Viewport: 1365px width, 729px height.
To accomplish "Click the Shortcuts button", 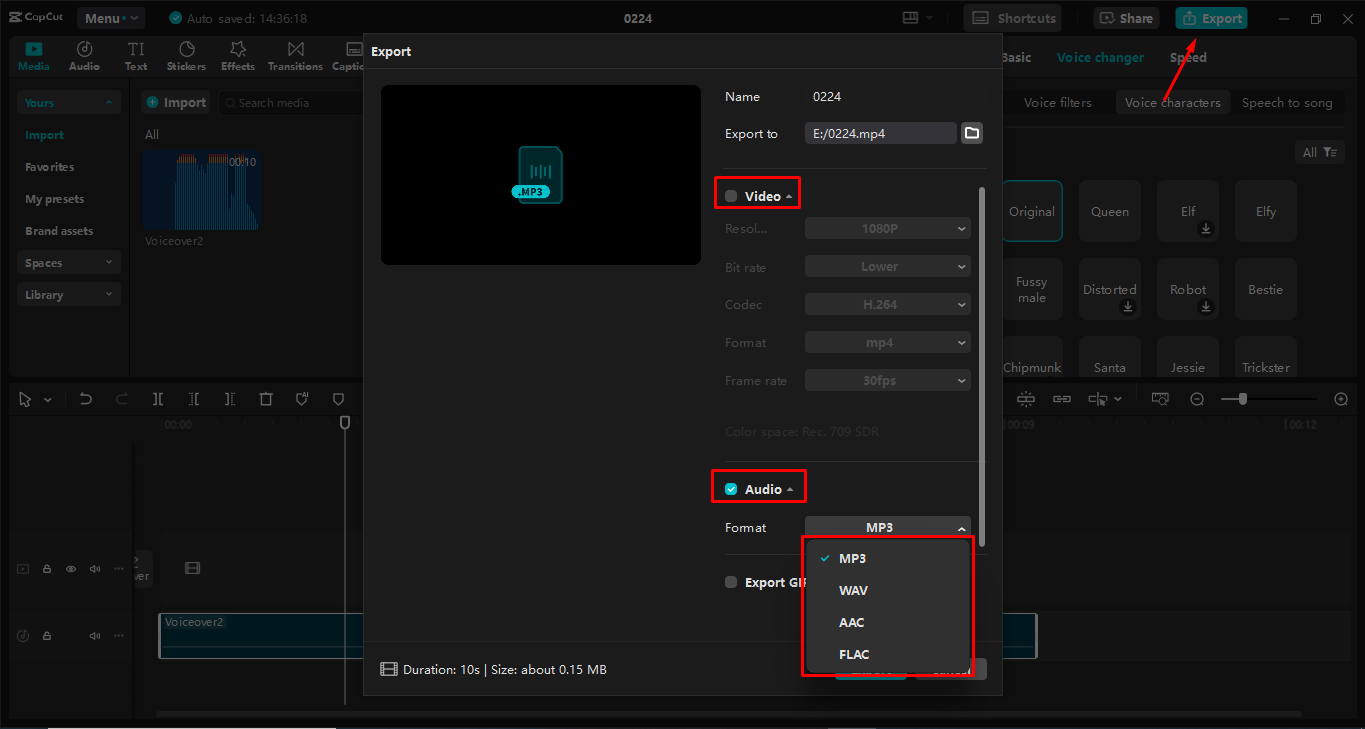I will coord(1014,18).
